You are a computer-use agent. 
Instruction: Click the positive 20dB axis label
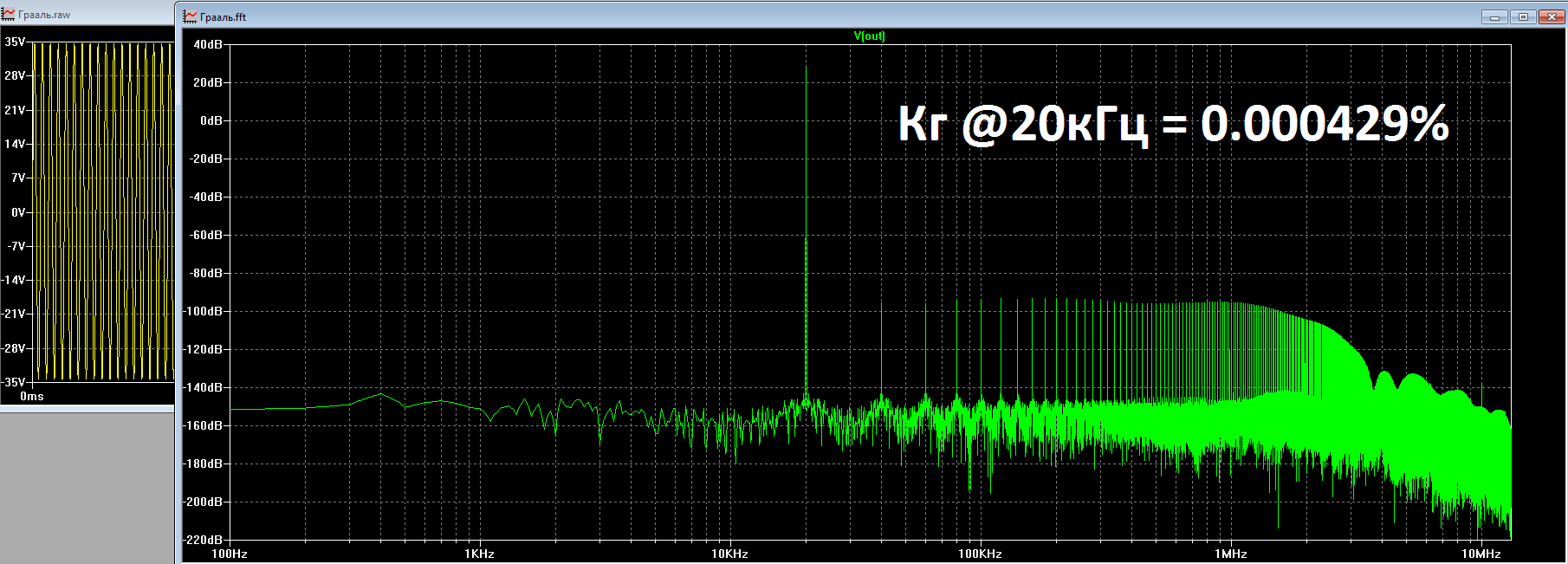click(208, 82)
